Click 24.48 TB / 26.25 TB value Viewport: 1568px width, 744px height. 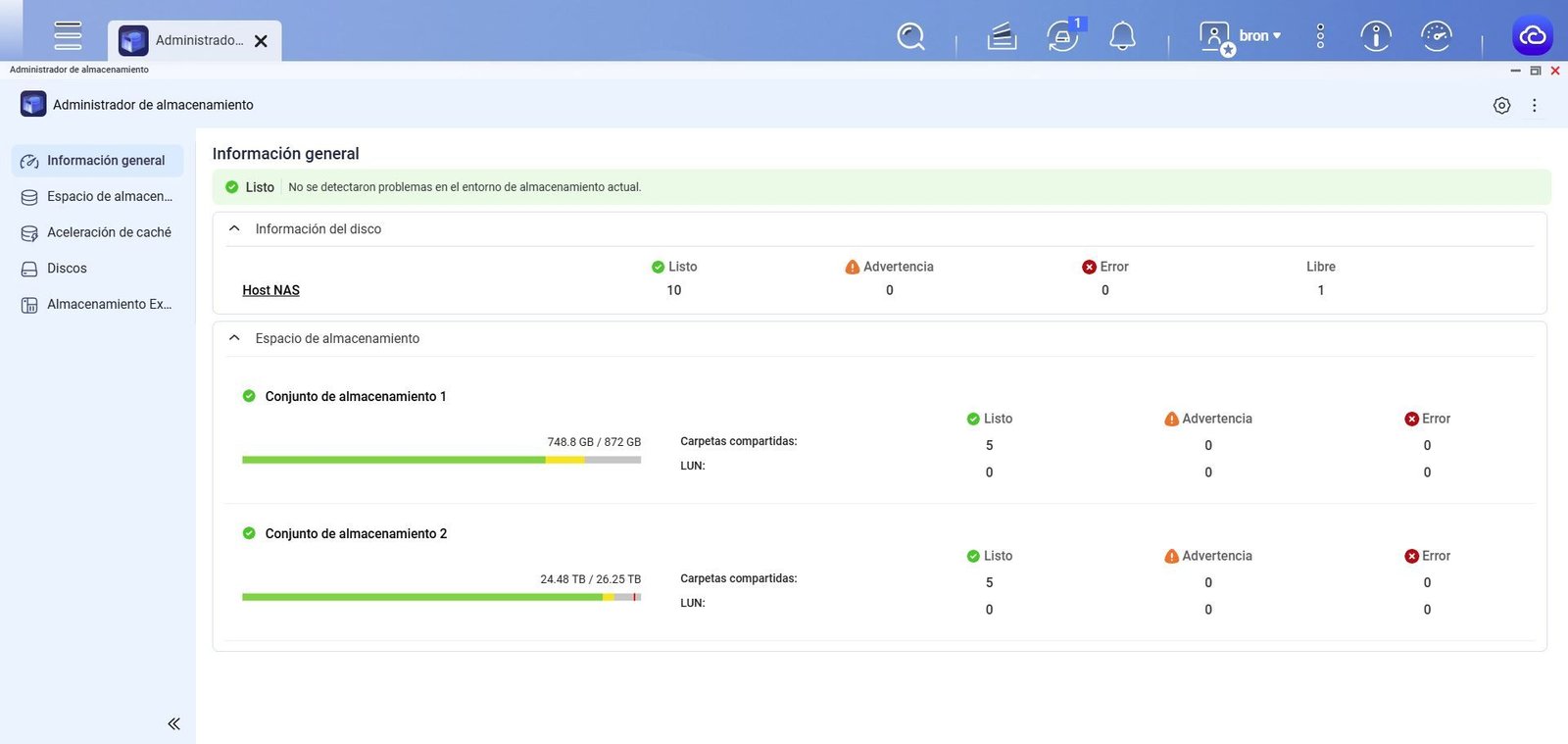tap(591, 579)
